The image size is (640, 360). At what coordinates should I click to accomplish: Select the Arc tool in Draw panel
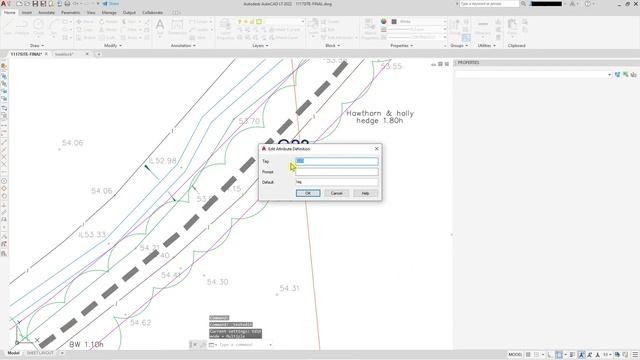pyautogui.click(x=53, y=27)
